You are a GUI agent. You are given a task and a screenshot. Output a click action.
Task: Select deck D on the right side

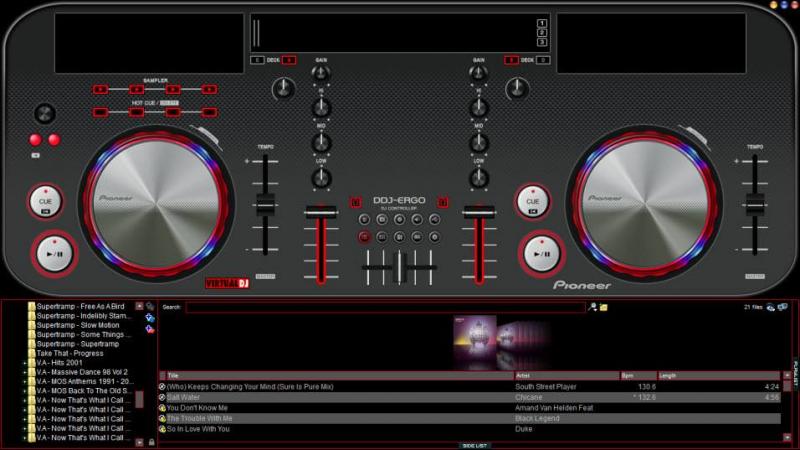tap(543, 60)
